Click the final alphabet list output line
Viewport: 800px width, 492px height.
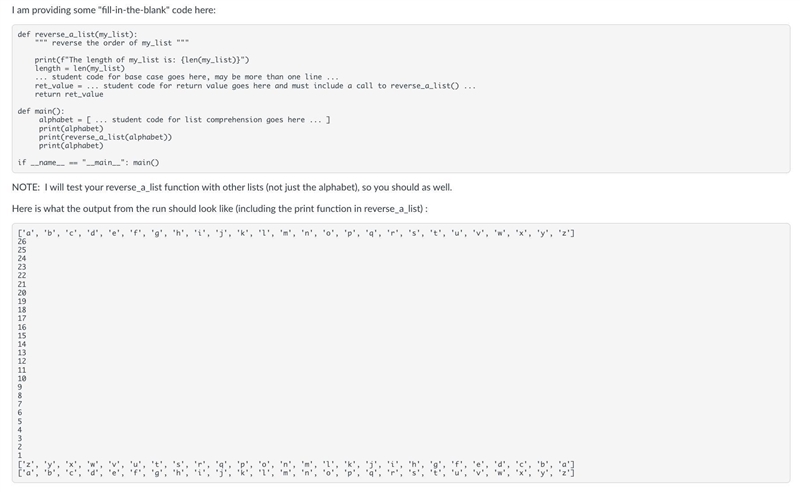[x=296, y=473]
